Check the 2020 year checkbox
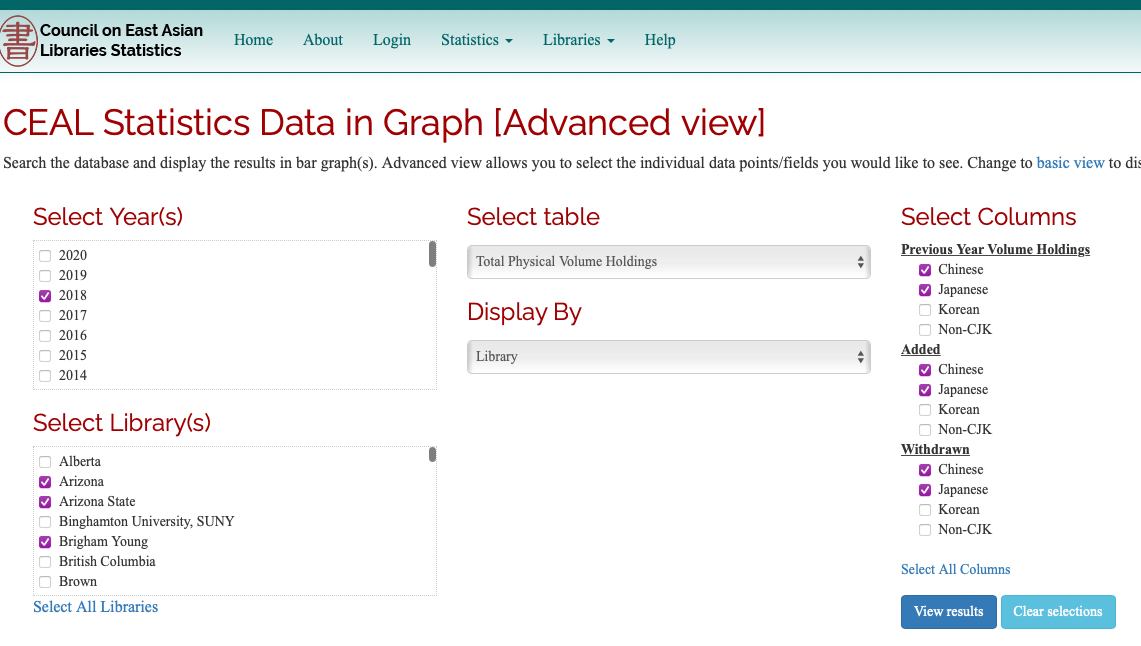Image resolution: width=1141 pixels, height=646 pixels. (45, 256)
